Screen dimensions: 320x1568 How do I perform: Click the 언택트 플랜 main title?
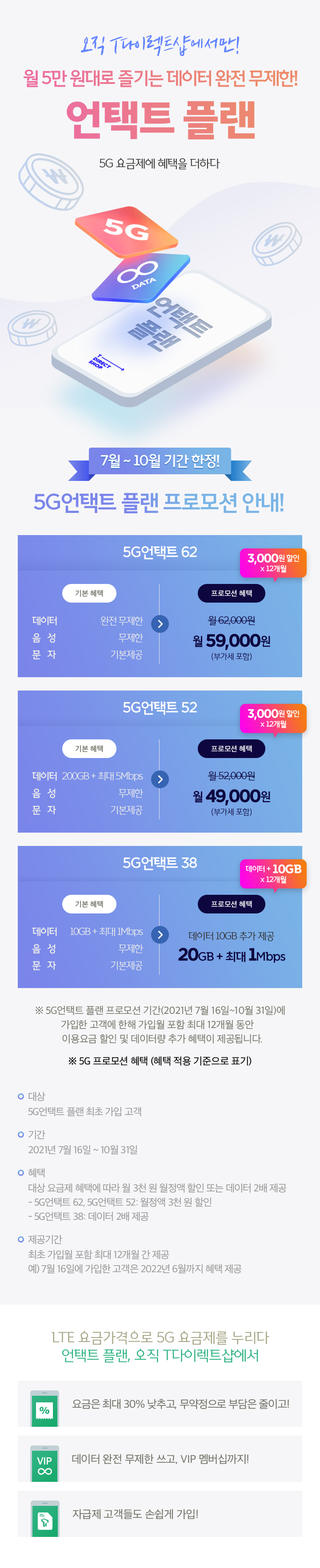(x=160, y=119)
